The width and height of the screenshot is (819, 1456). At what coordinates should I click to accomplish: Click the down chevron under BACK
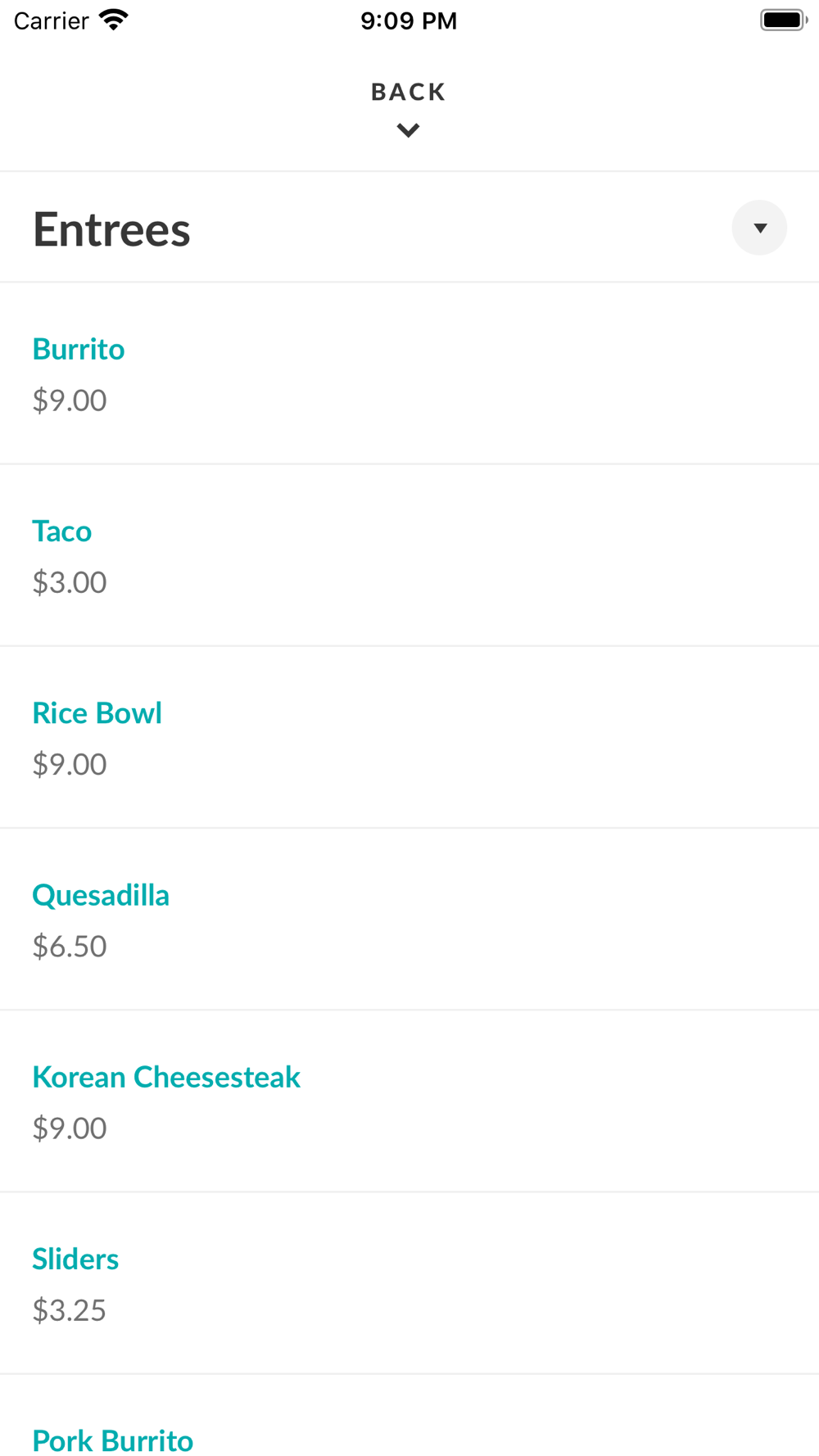pyautogui.click(x=408, y=130)
